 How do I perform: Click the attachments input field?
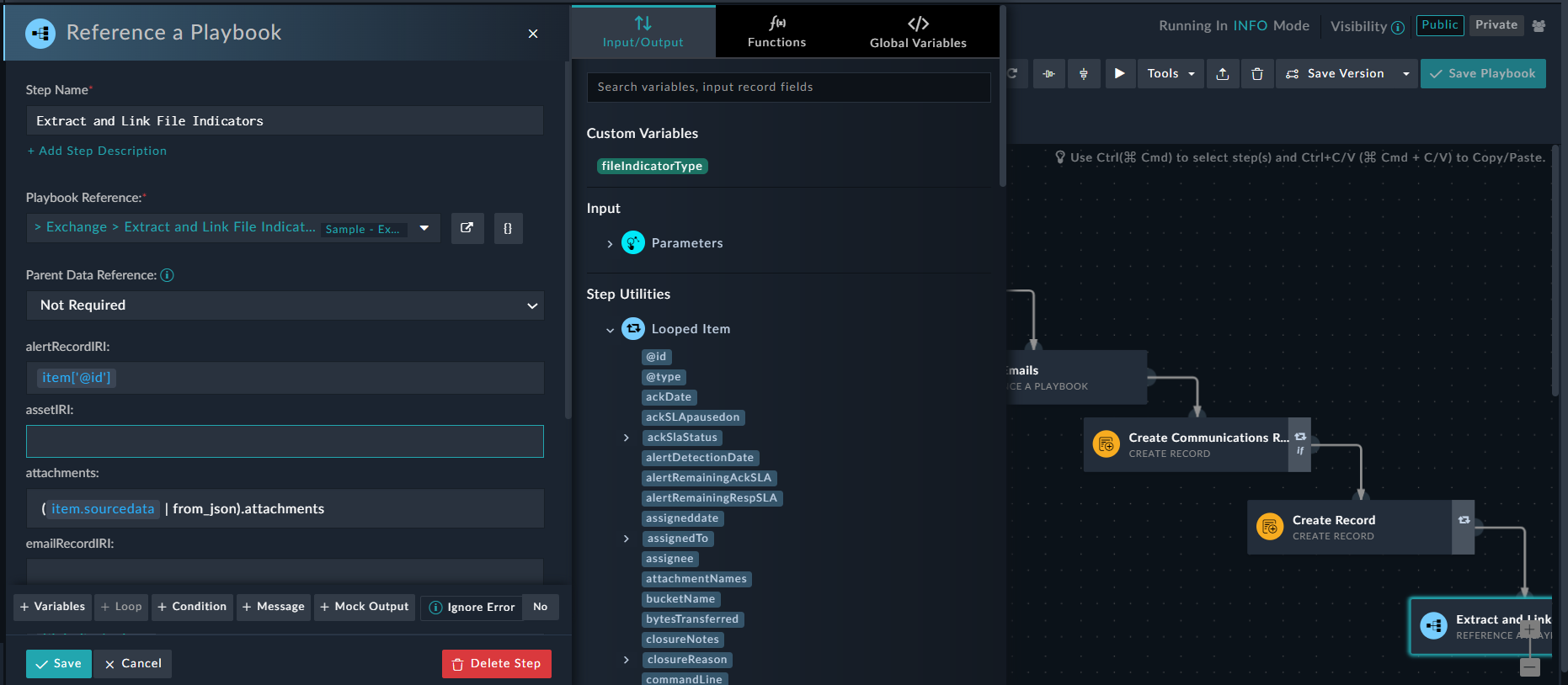[x=285, y=509]
